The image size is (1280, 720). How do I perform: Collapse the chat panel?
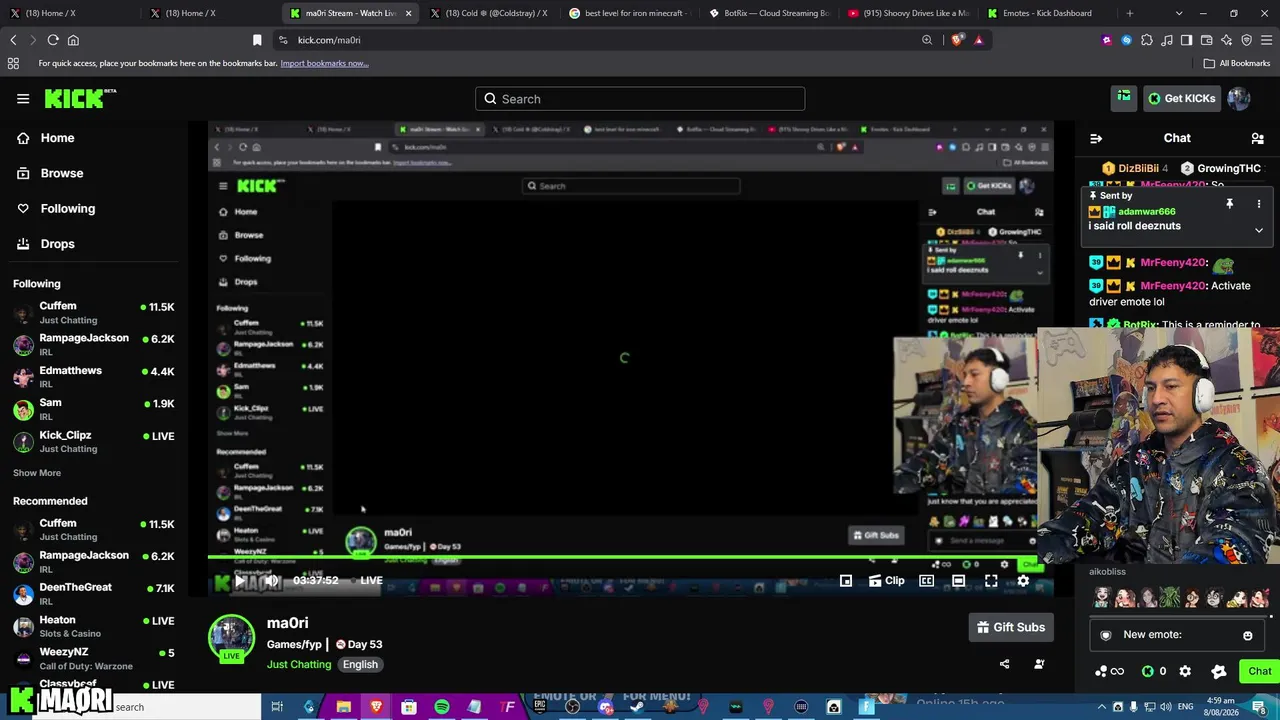point(1096,138)
